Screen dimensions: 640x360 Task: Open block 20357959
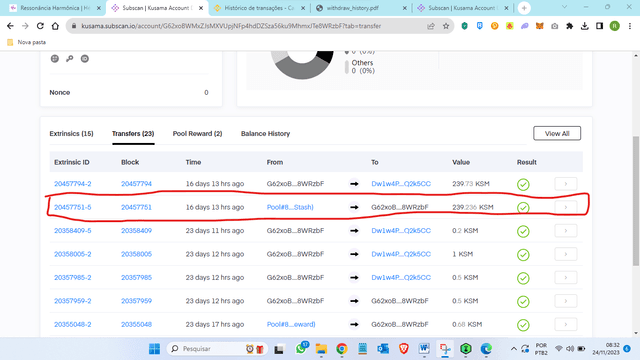point(136,301)
